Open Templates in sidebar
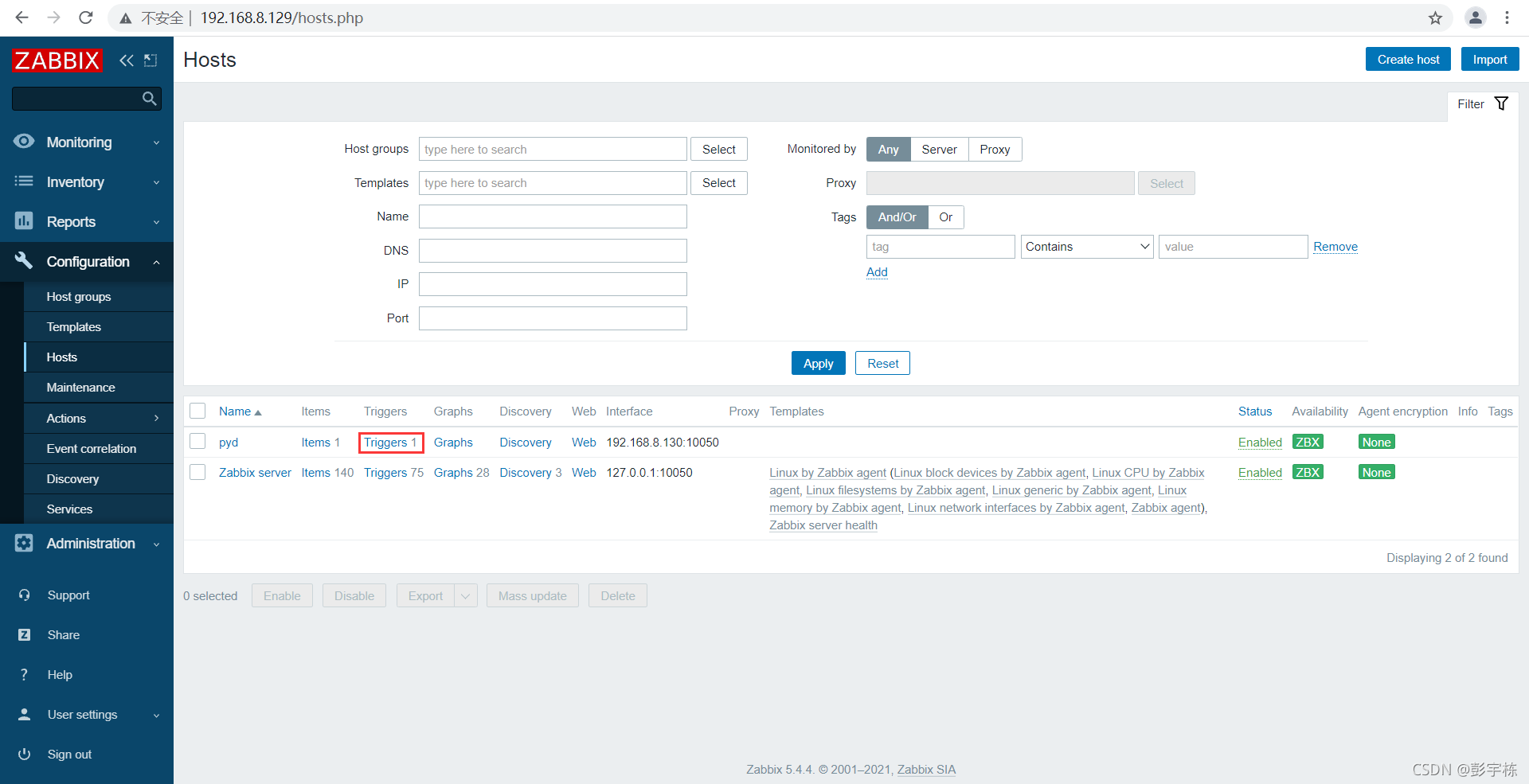 coord(74,326)
